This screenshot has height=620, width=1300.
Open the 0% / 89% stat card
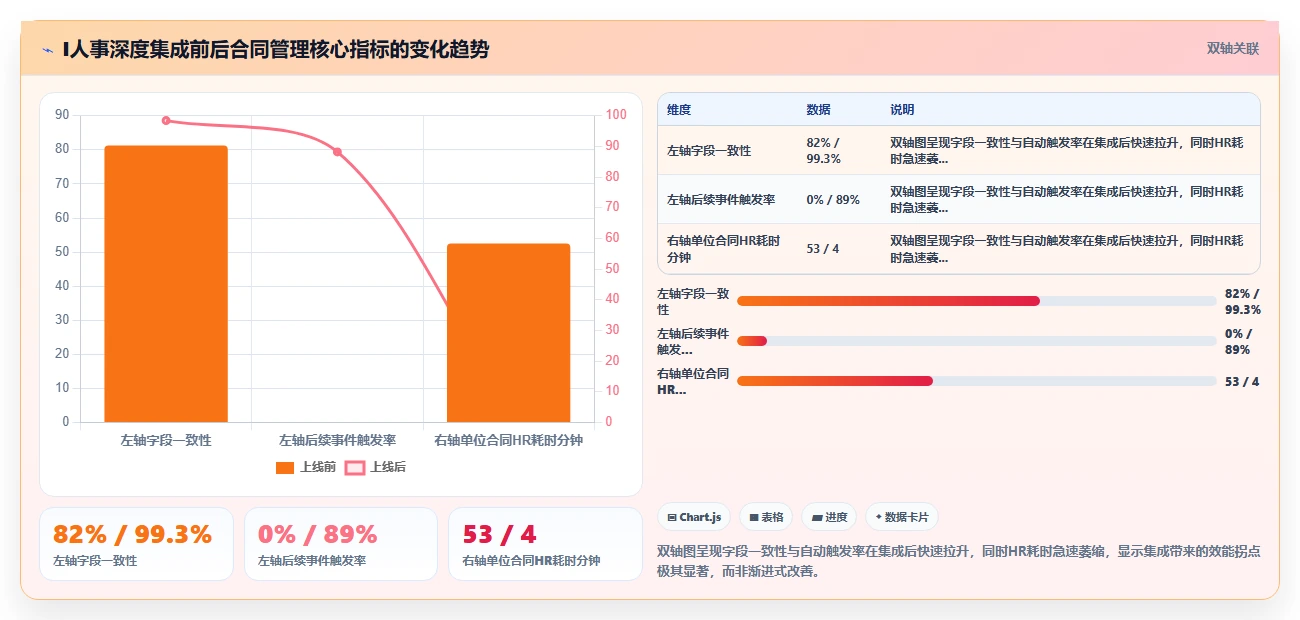point(341,544)
